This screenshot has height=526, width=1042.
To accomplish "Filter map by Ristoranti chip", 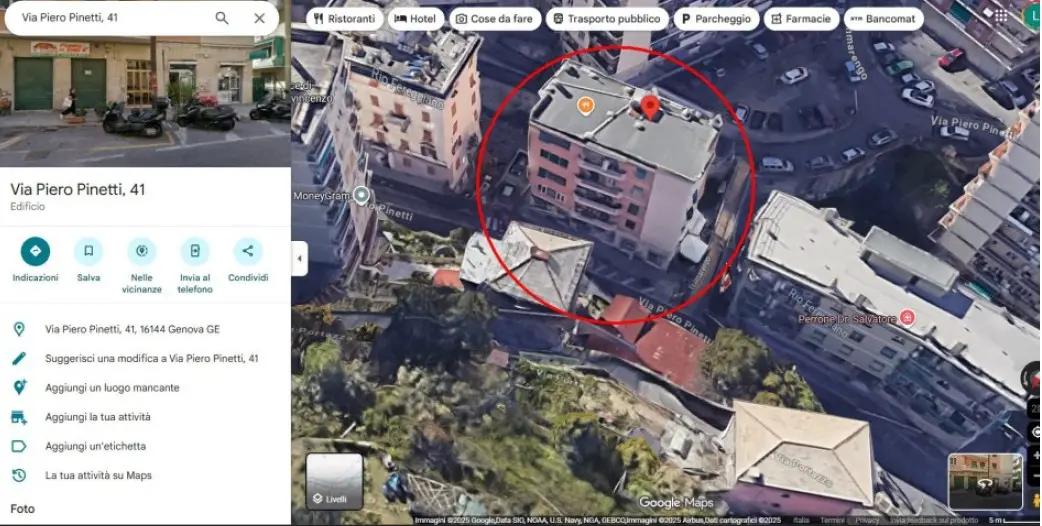I will click(x=345, y=19).
